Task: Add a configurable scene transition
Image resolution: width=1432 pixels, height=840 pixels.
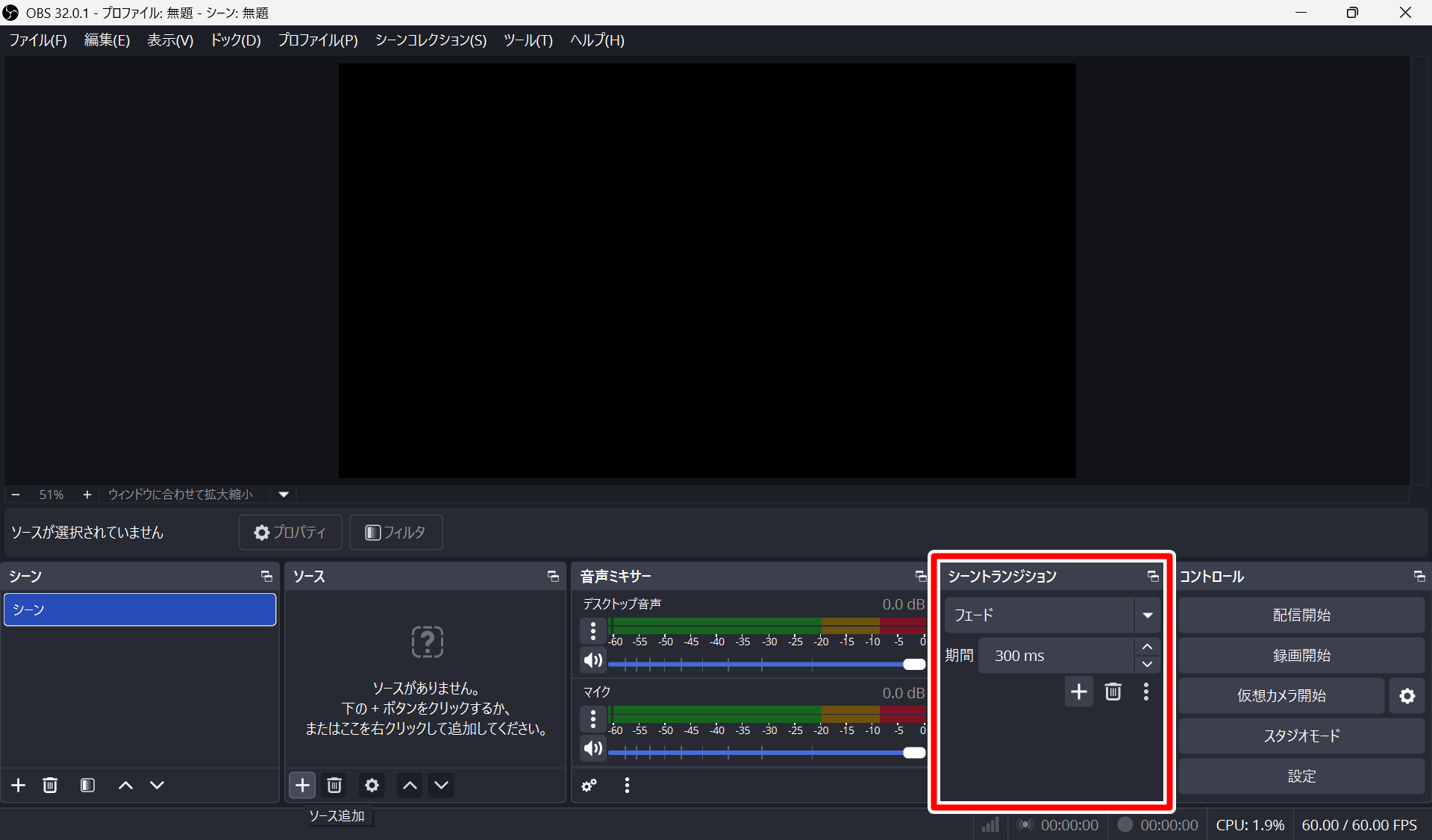Action: (1078, 692)
